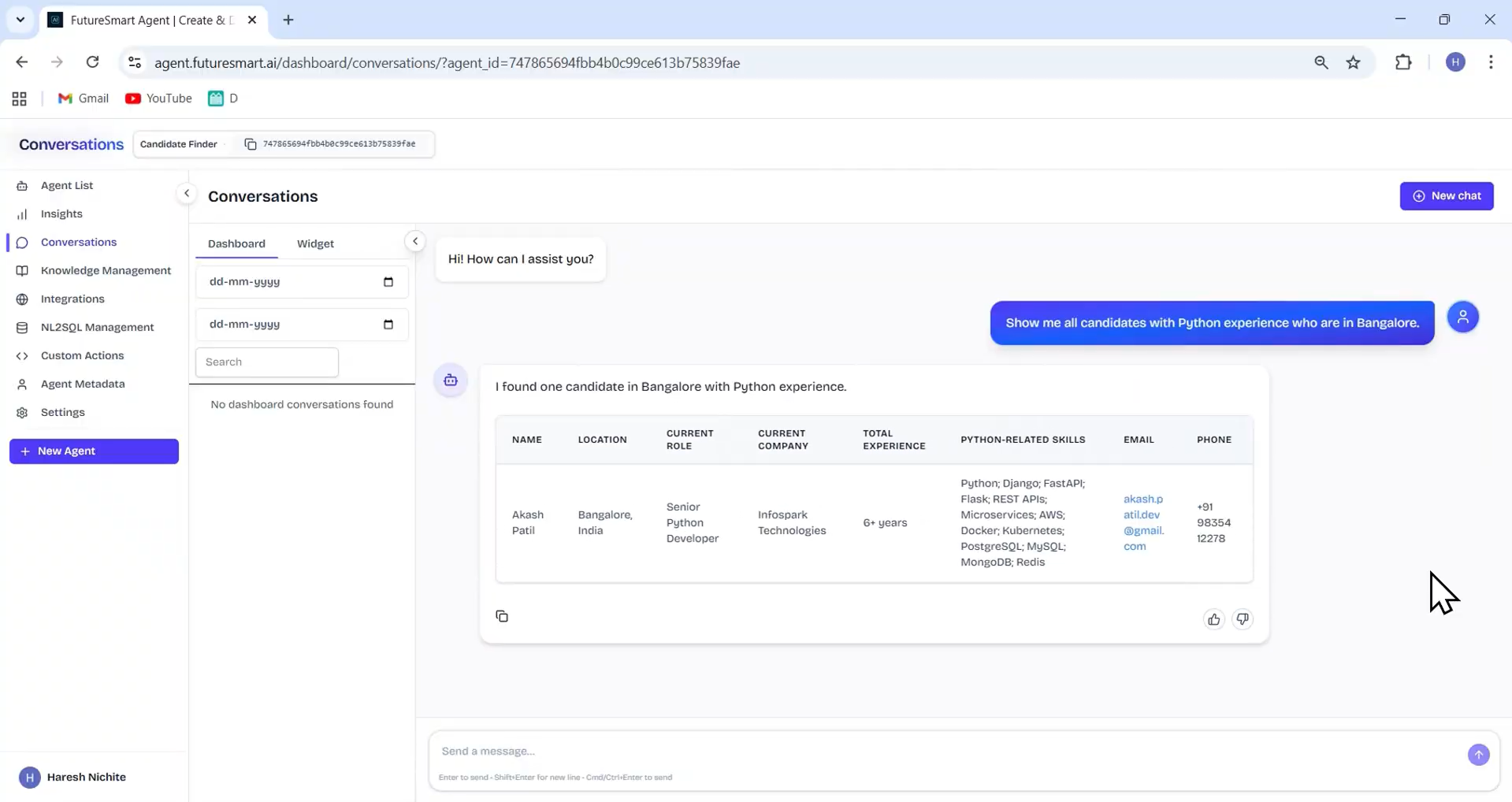1512x802 pixels.
Task: Open Integrations section
Action: pyautogui.click(x=72, y=299)
